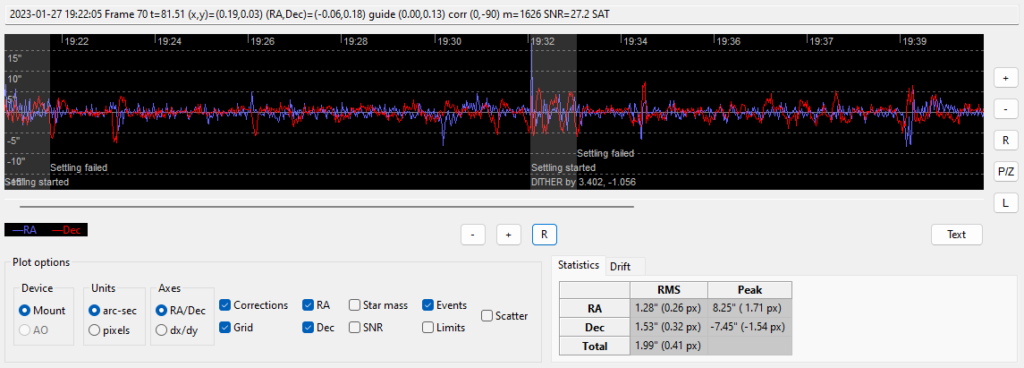
Task: Select the dx/dy axes radio button
Action: click(x=161, y=330)
